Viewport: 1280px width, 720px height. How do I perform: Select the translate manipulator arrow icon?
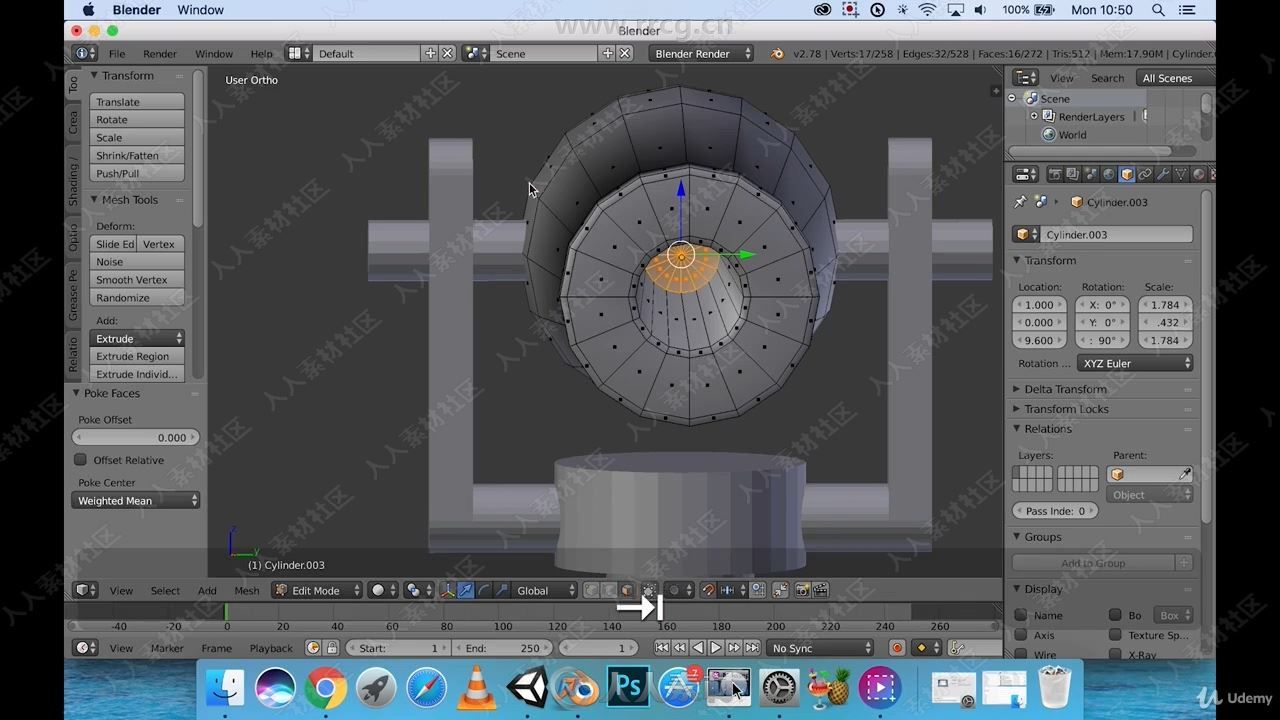(x=466, y=590)
